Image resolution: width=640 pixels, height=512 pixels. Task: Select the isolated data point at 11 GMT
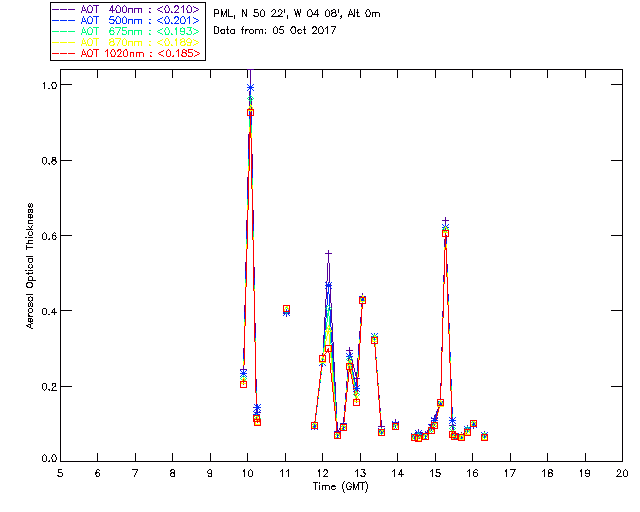(x=287, y=309)
